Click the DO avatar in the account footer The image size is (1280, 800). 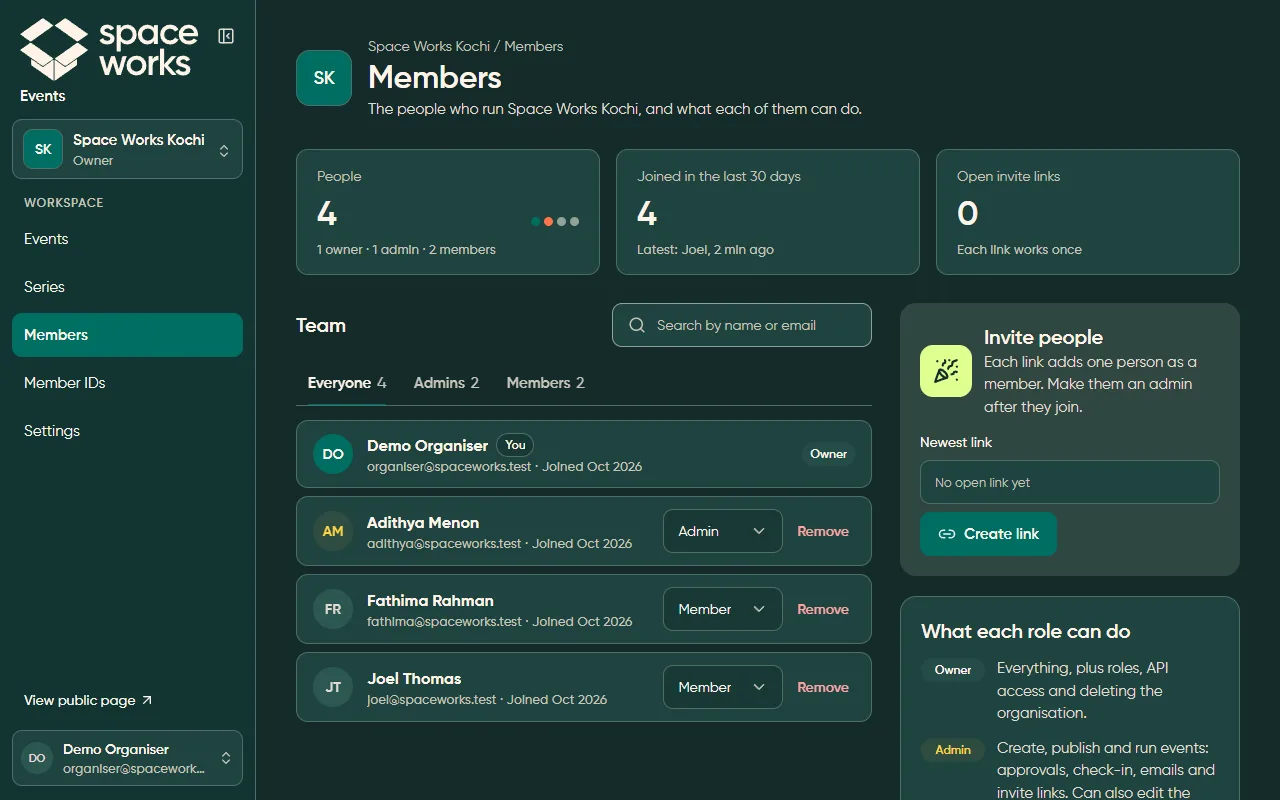37,758
